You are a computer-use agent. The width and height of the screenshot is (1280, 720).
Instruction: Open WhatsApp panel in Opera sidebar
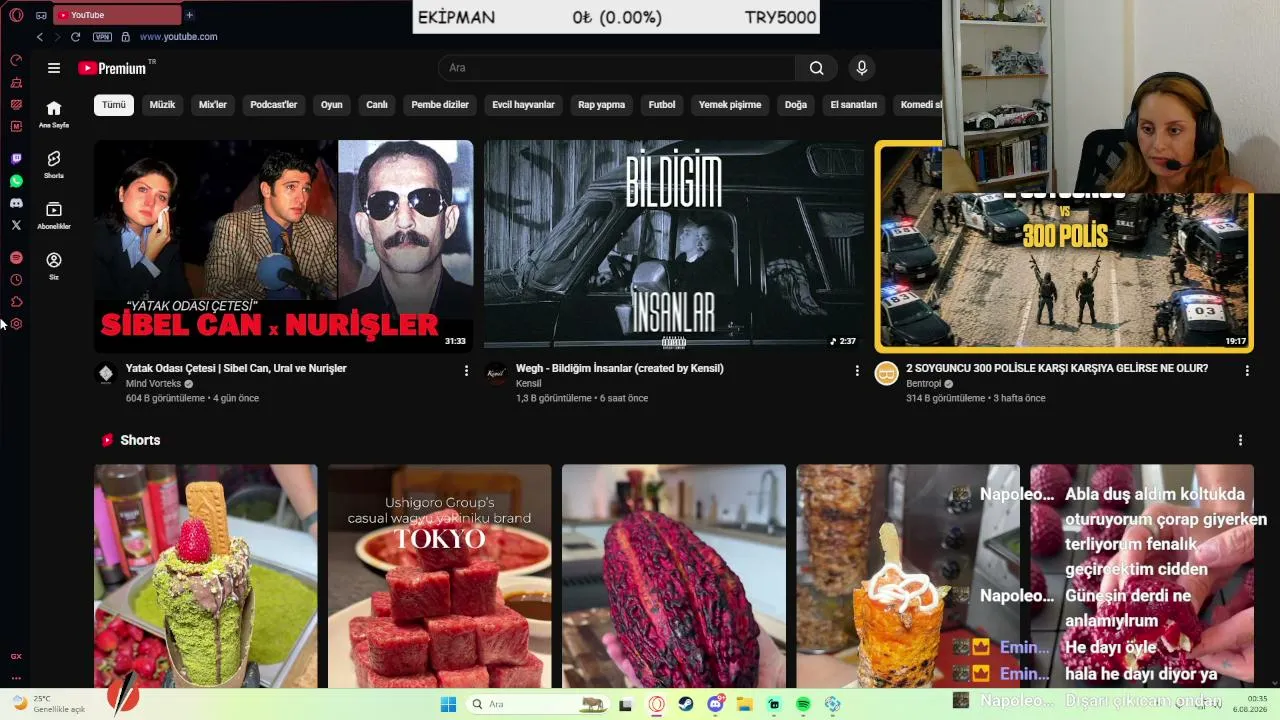pos(16,181)
